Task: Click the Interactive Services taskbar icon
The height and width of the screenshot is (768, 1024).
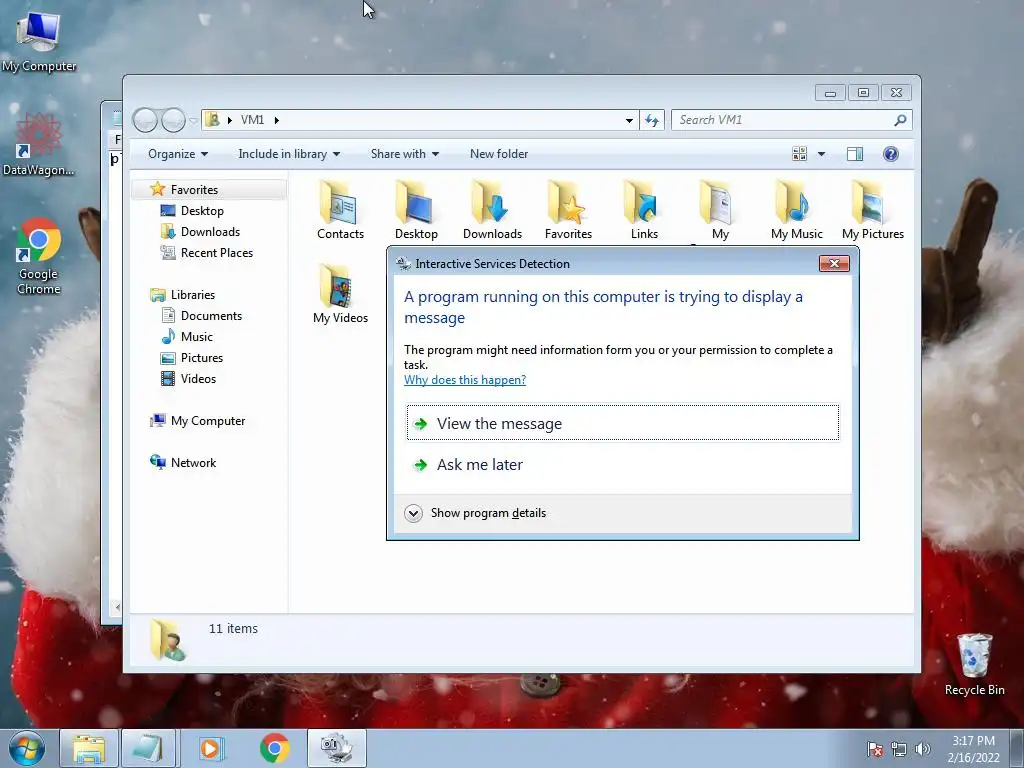Action: 337,748
